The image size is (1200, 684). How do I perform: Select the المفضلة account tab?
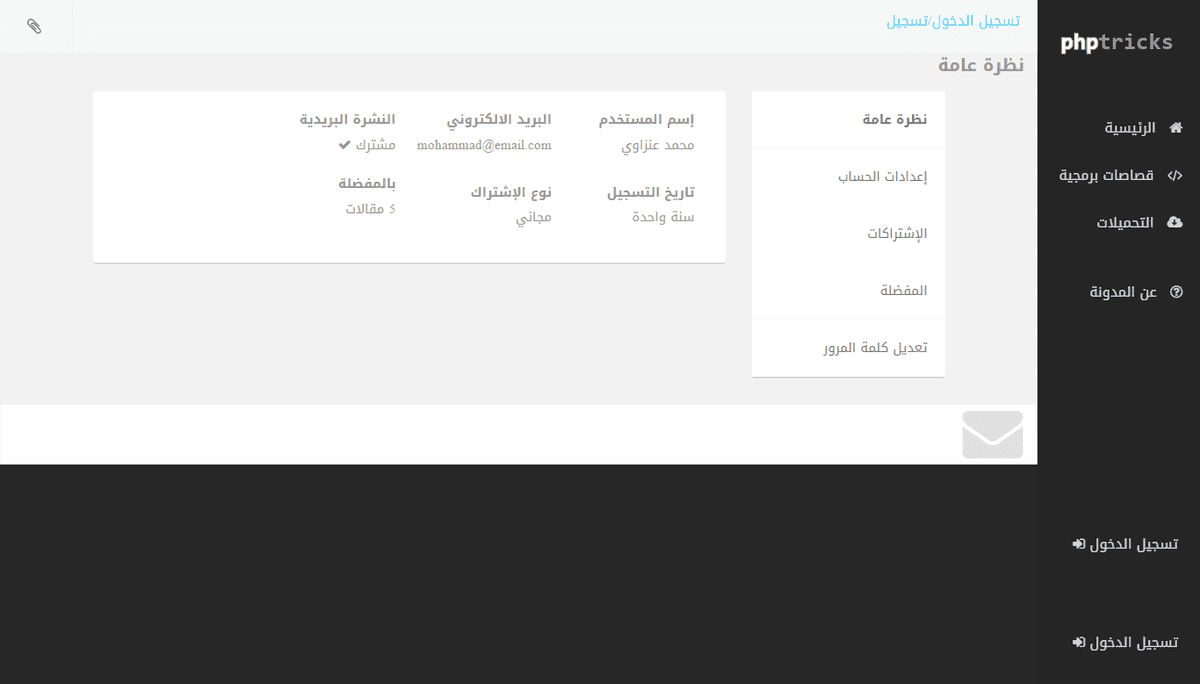pyautogui.click(x=848, y=291)
